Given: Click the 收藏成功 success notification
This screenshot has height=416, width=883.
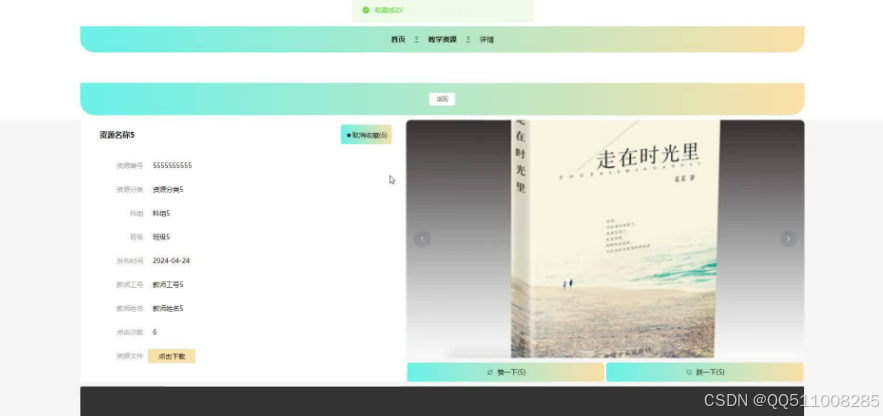Looking at the screenshot, I should pos(443,10).
